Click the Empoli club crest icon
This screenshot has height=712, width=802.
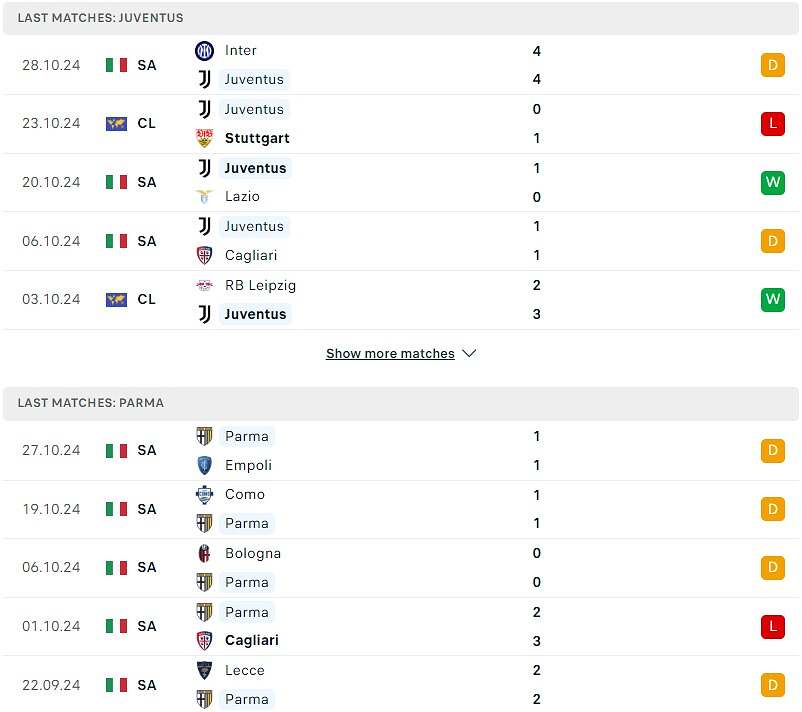tap(205, 465)
